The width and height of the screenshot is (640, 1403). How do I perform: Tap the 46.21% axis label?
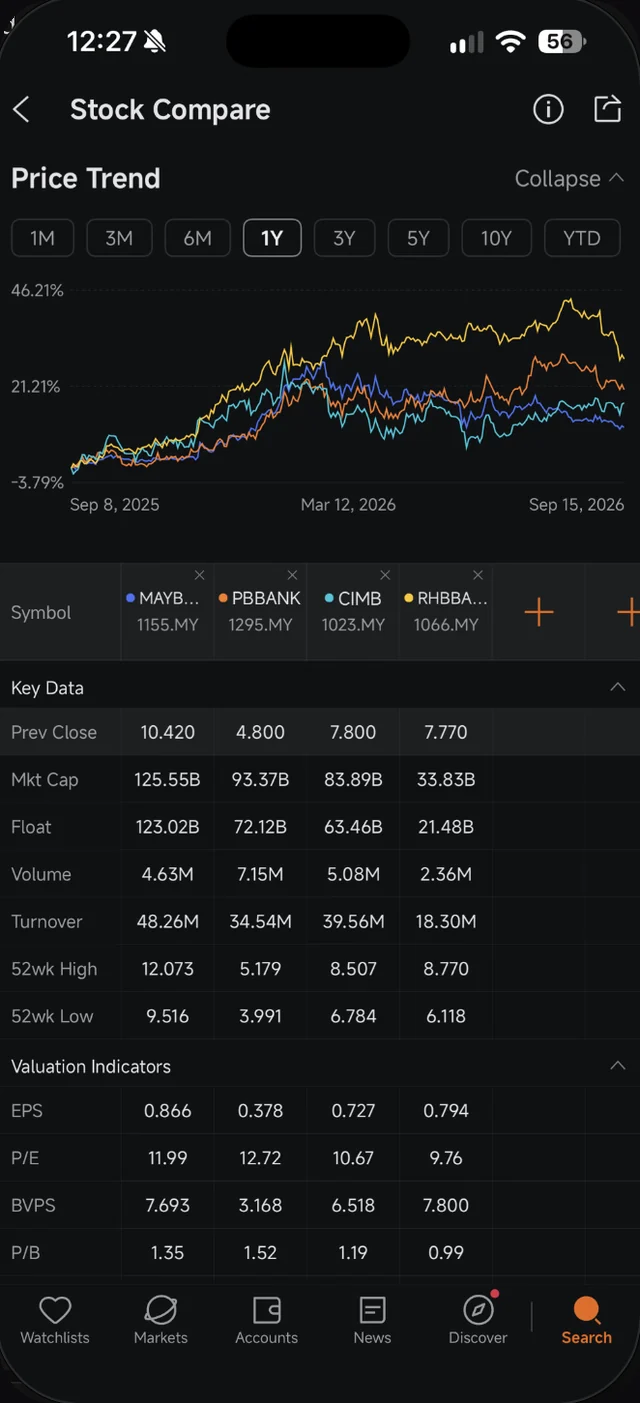(x=37, y=291)
